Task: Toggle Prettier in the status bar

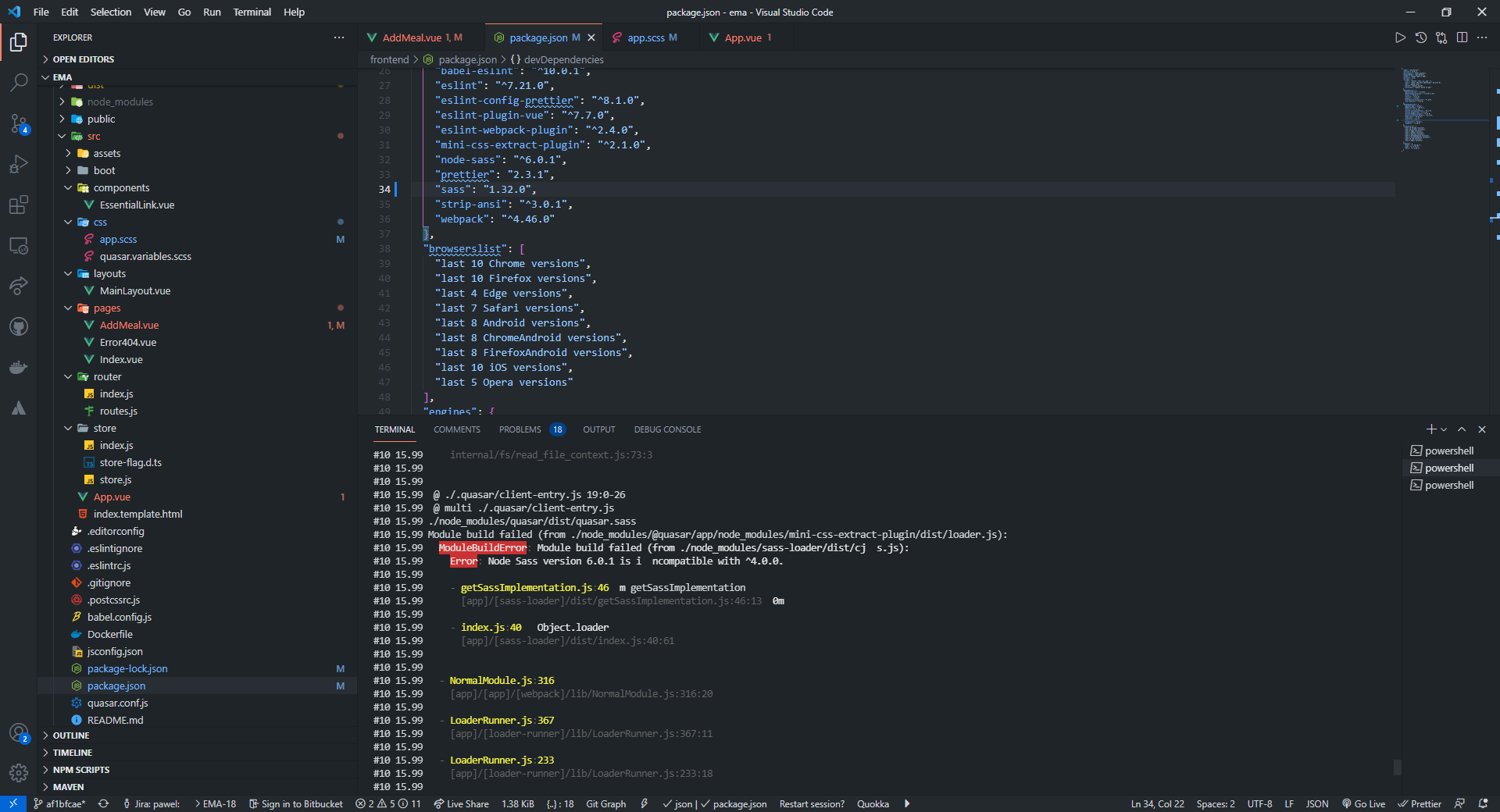Action: coord(1420,803)
